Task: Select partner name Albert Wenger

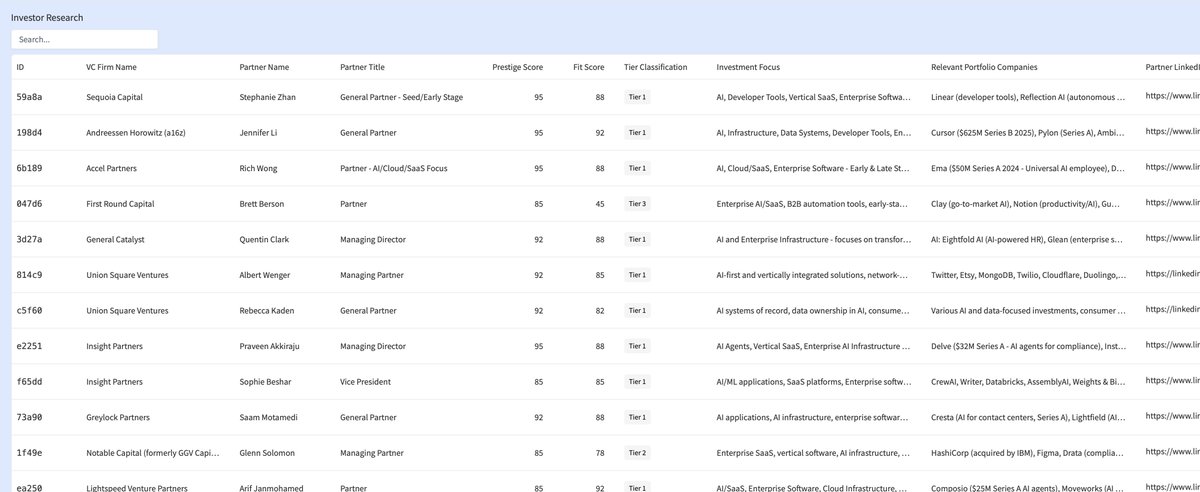Action: click(266, 275)
